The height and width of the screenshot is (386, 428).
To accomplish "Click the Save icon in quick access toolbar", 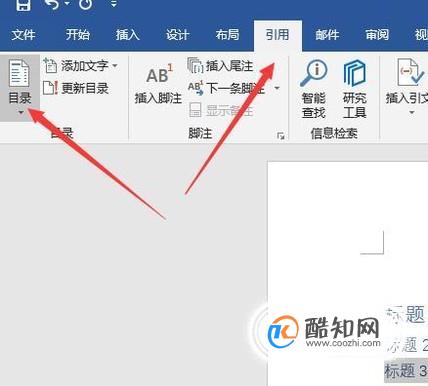I will (x=24, y=4).
